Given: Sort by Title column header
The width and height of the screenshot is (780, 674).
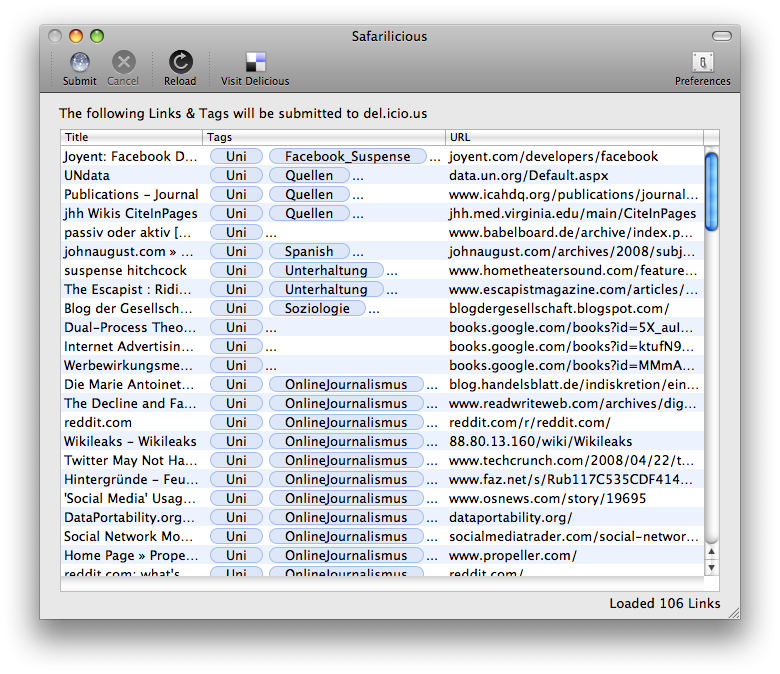Looking at the screenshot, I should pos(131,137).
